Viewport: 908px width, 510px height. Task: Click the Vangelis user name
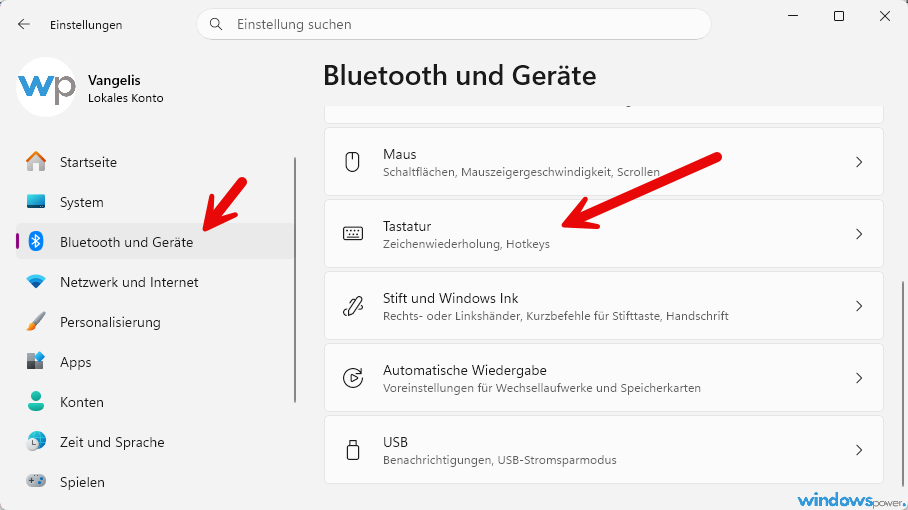[x=114, y=80]
